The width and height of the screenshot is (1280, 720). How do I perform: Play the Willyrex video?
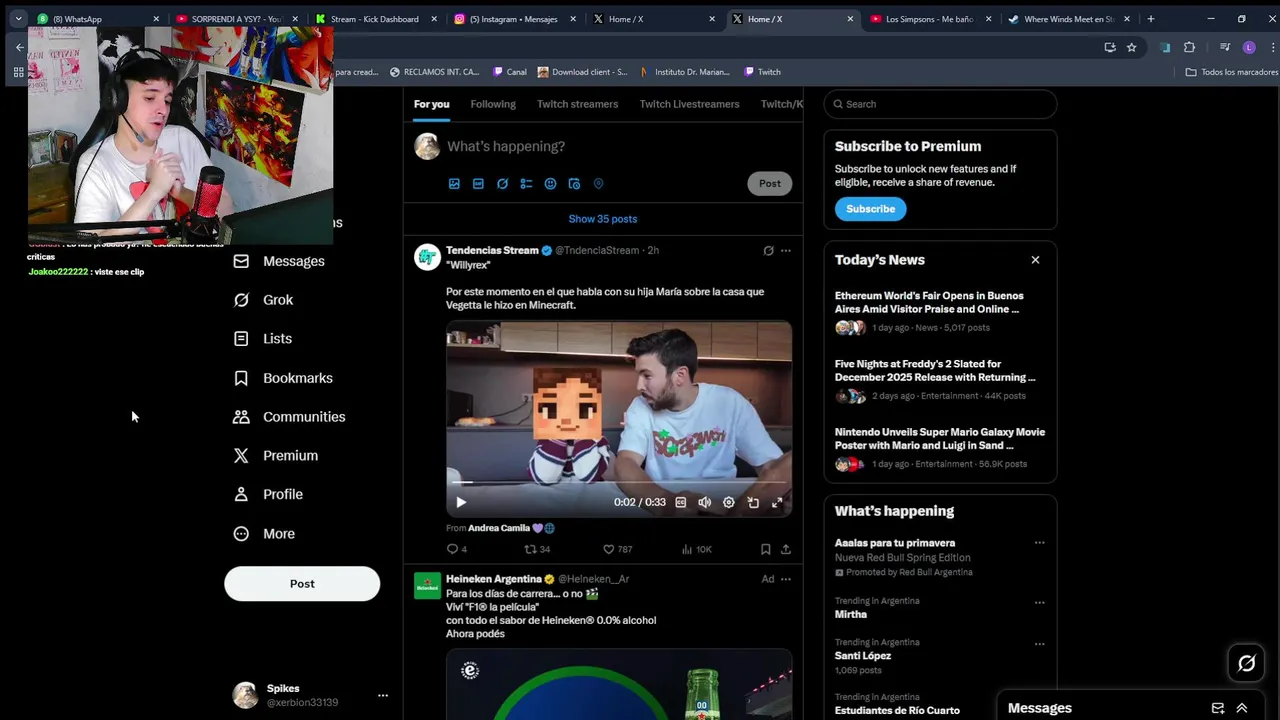tap(461, 503)
